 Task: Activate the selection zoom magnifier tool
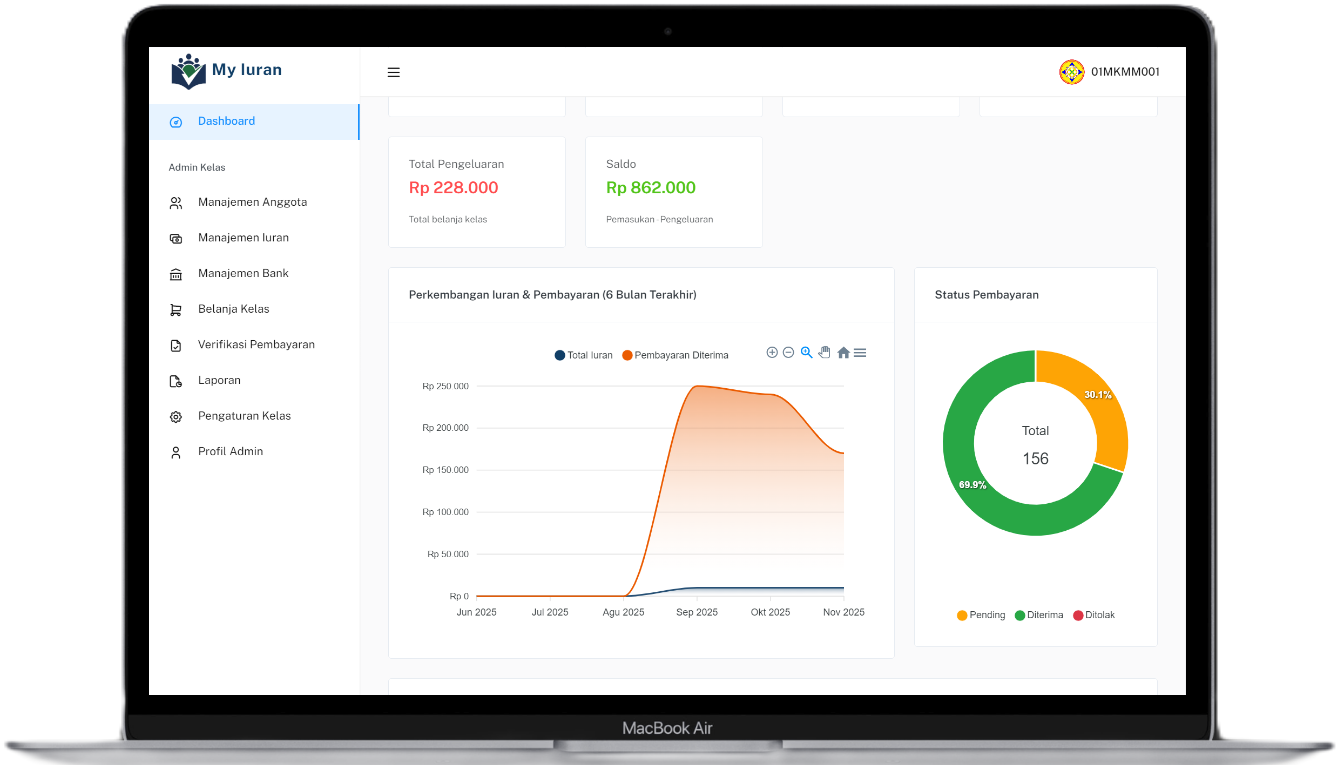806,353
